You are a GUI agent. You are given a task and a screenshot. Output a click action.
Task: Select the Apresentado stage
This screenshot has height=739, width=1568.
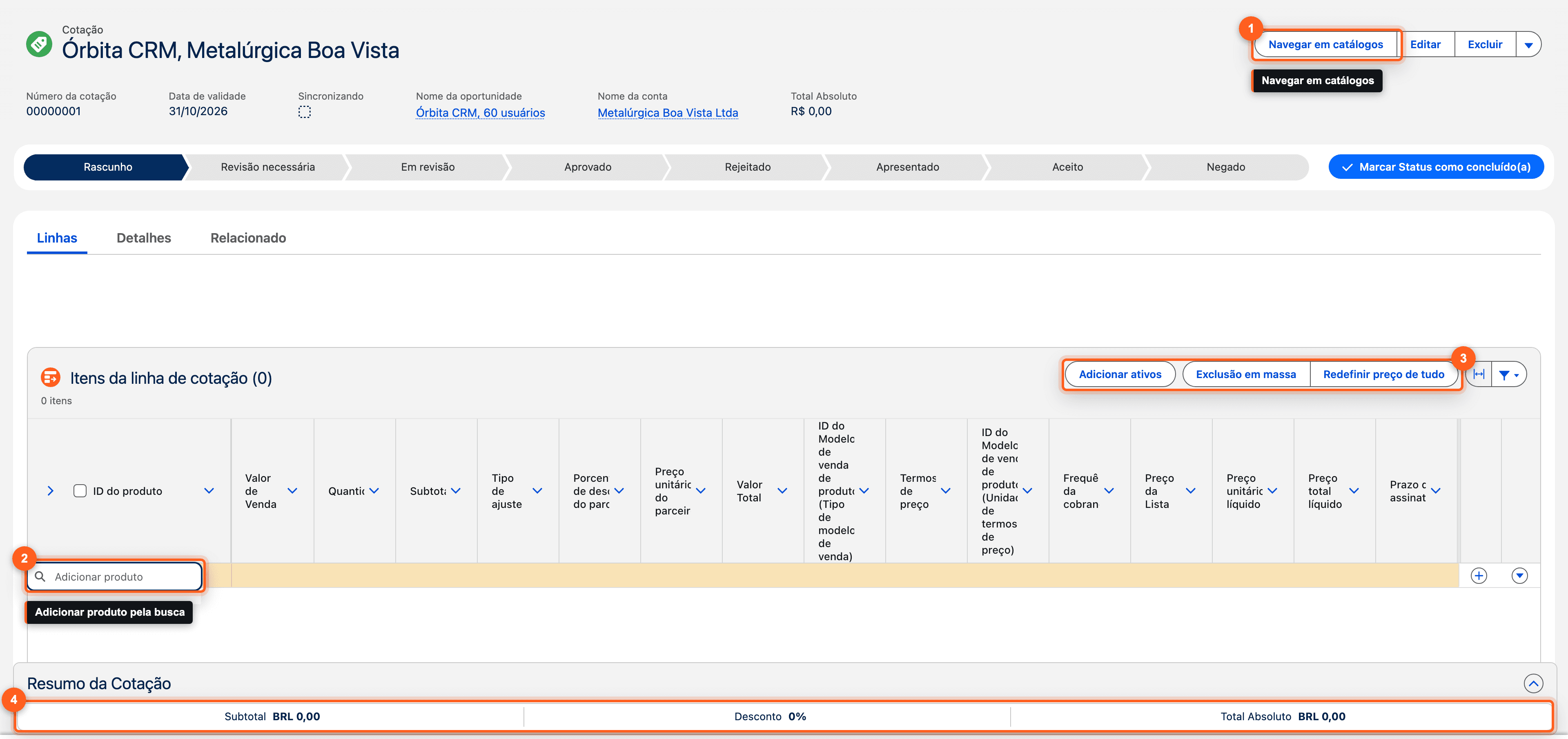[x=907, y=167]
